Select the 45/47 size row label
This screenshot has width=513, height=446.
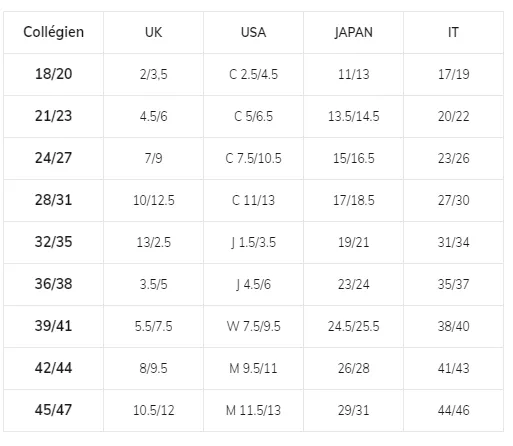pyautogui.click(x=53, y=410)
